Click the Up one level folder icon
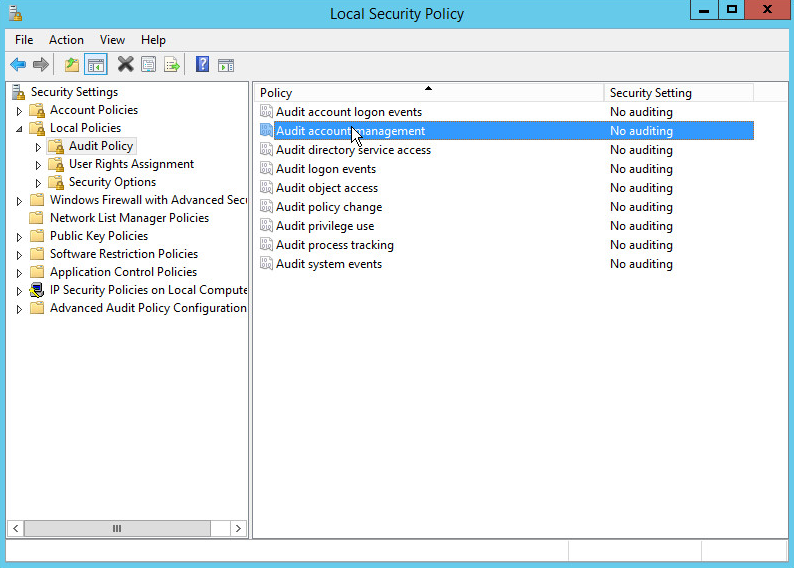The height and width of the screenshot is (568, 794). click(71, 65)
